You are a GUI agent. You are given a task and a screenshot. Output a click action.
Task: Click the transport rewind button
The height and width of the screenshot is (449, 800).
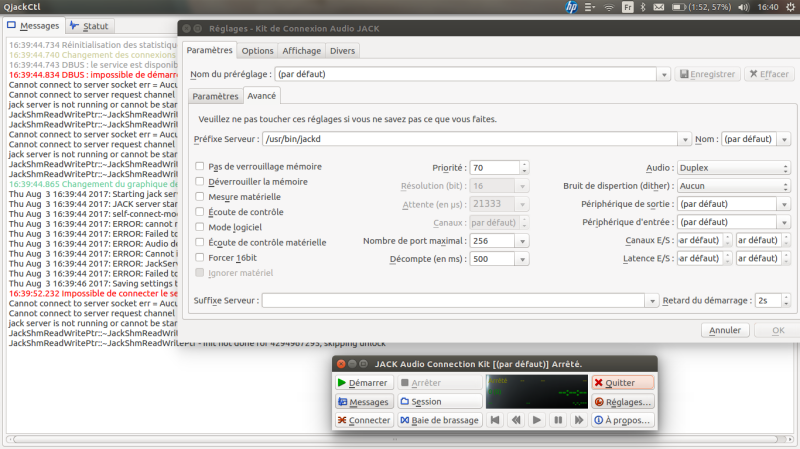point(516,420)
